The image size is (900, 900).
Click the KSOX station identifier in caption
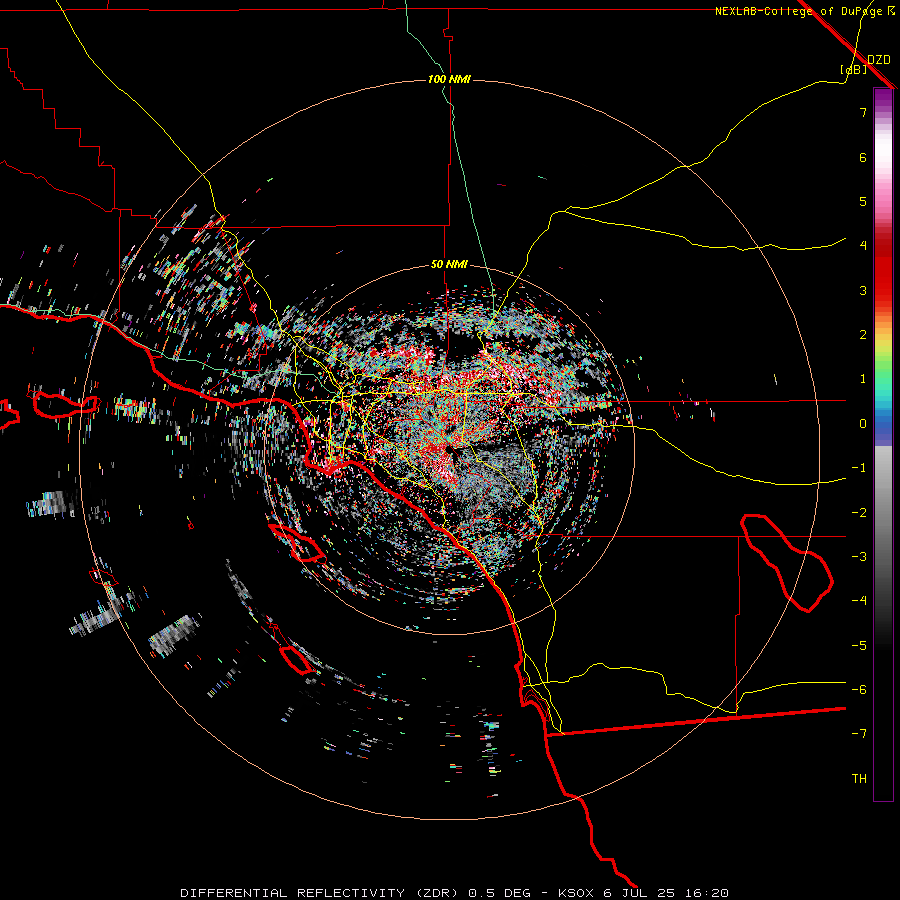[x=577, y=893]
